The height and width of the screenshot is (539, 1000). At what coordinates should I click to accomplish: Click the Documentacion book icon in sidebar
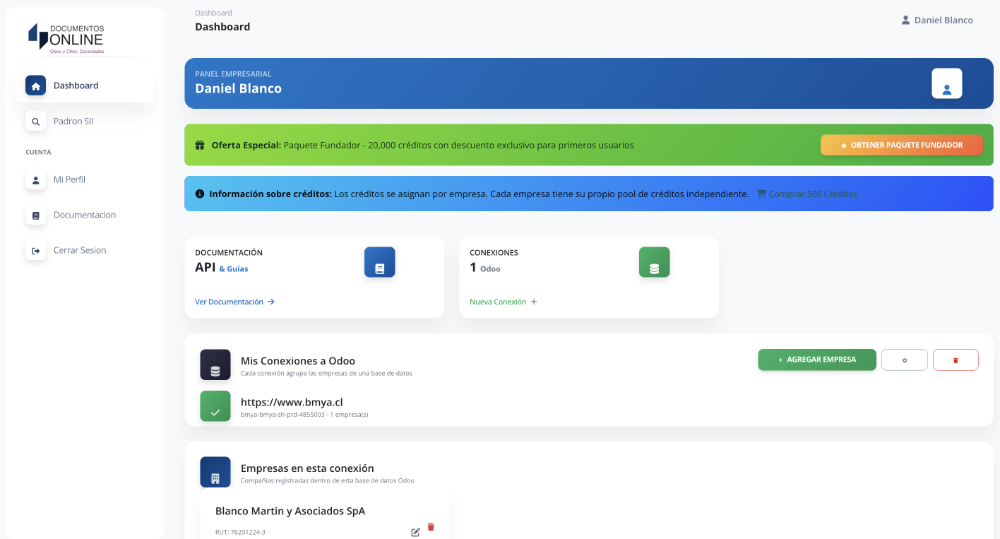click(x=36, y=215)
